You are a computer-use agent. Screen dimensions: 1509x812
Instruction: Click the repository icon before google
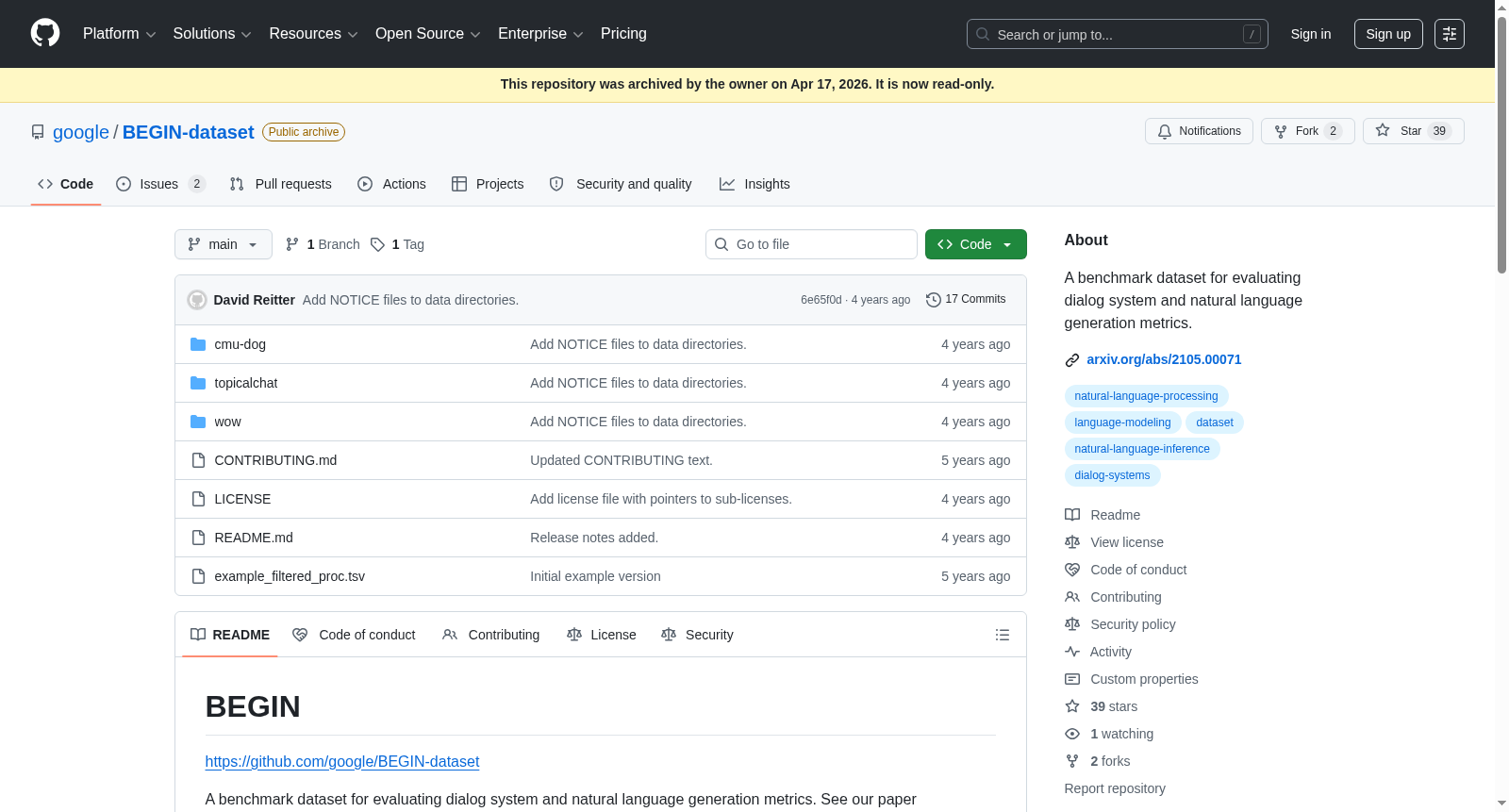pos(38,132)
